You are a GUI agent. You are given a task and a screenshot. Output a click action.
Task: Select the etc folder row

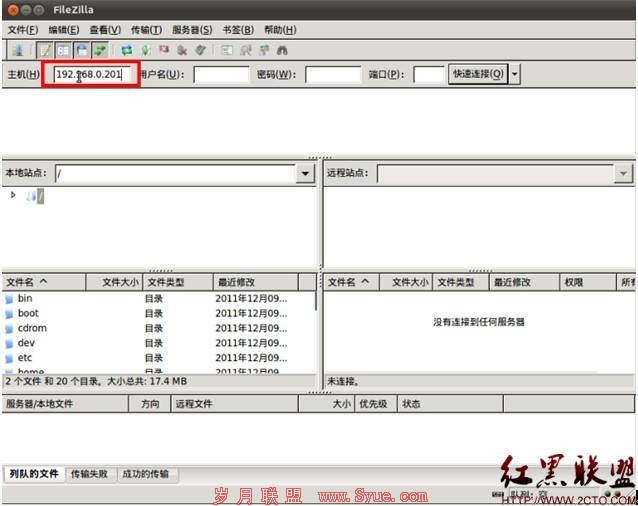pos(159,358)
